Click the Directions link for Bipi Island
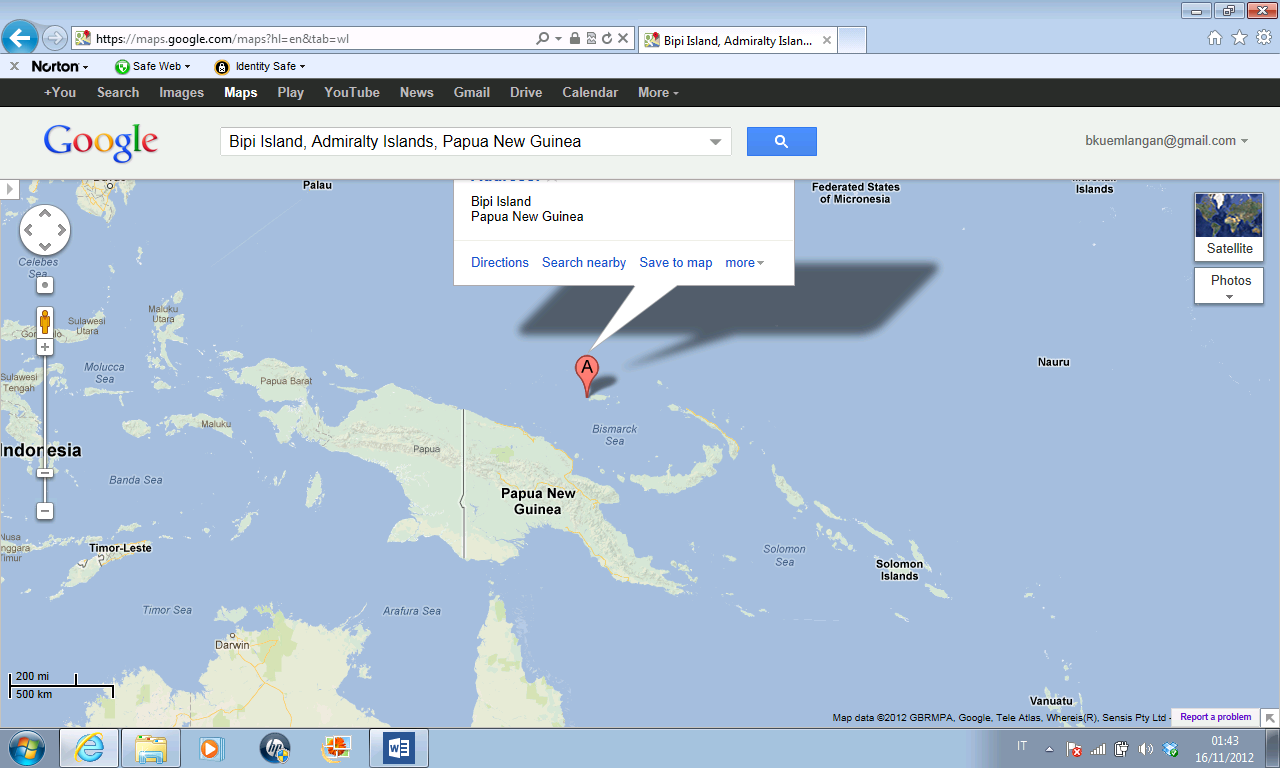The width and height of the screenshot is (1280, 768). coord(499,262)
